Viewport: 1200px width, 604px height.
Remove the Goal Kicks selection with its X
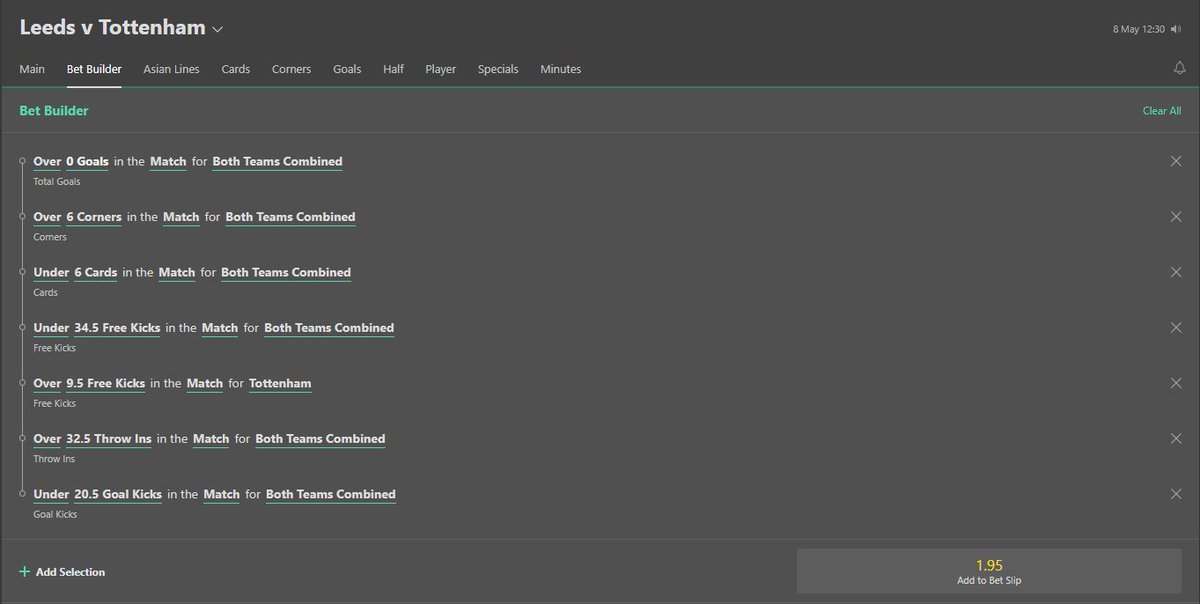pos(1176,494)
